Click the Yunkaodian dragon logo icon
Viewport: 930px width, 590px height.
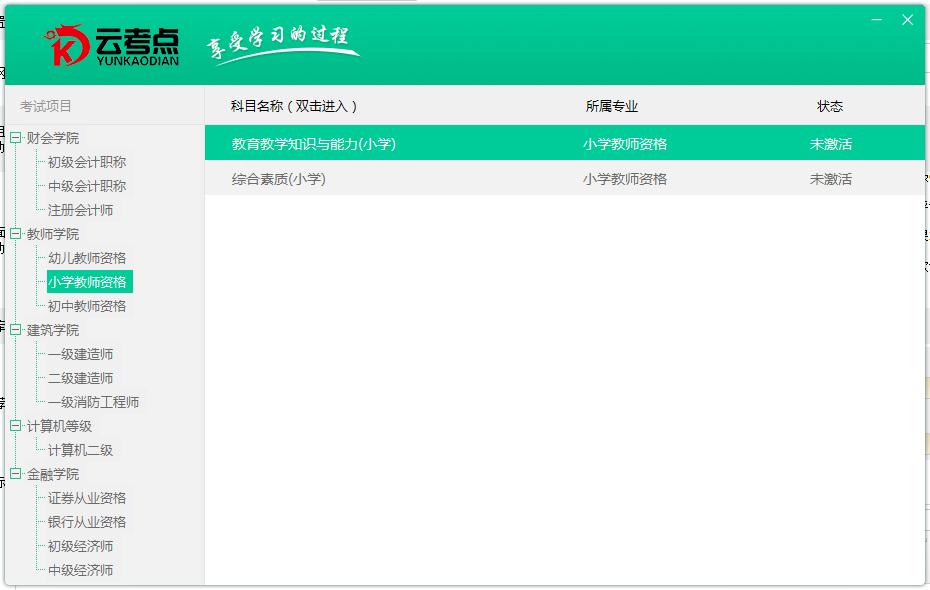pos(66,45)
